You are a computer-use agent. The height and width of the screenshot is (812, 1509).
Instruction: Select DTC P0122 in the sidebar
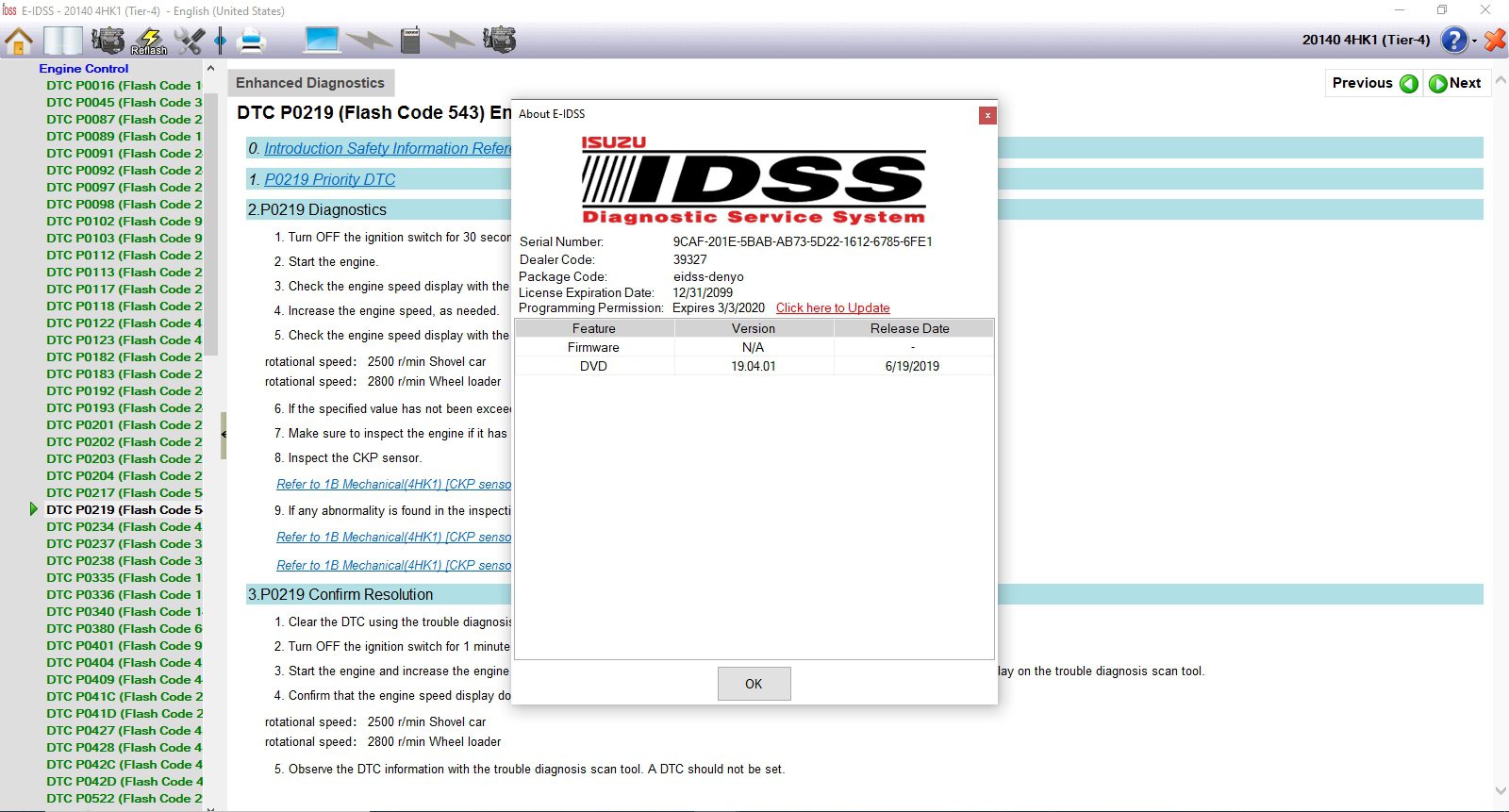124,323
